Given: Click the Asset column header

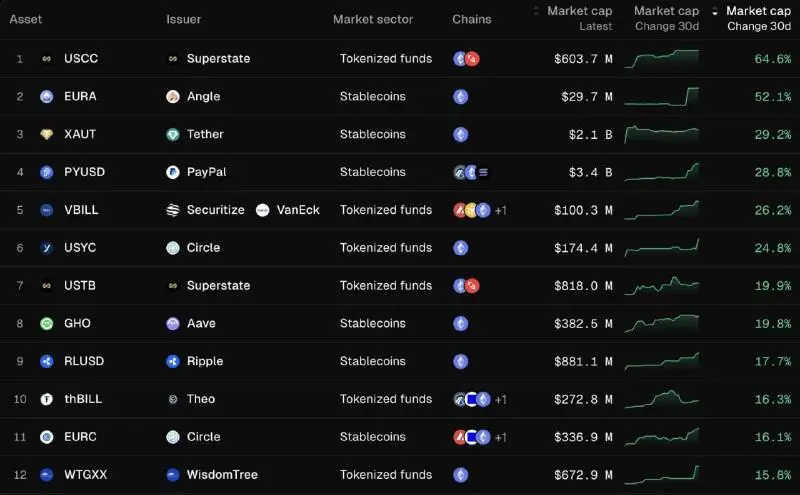Looking at the screenshot, I should (26, 19).
